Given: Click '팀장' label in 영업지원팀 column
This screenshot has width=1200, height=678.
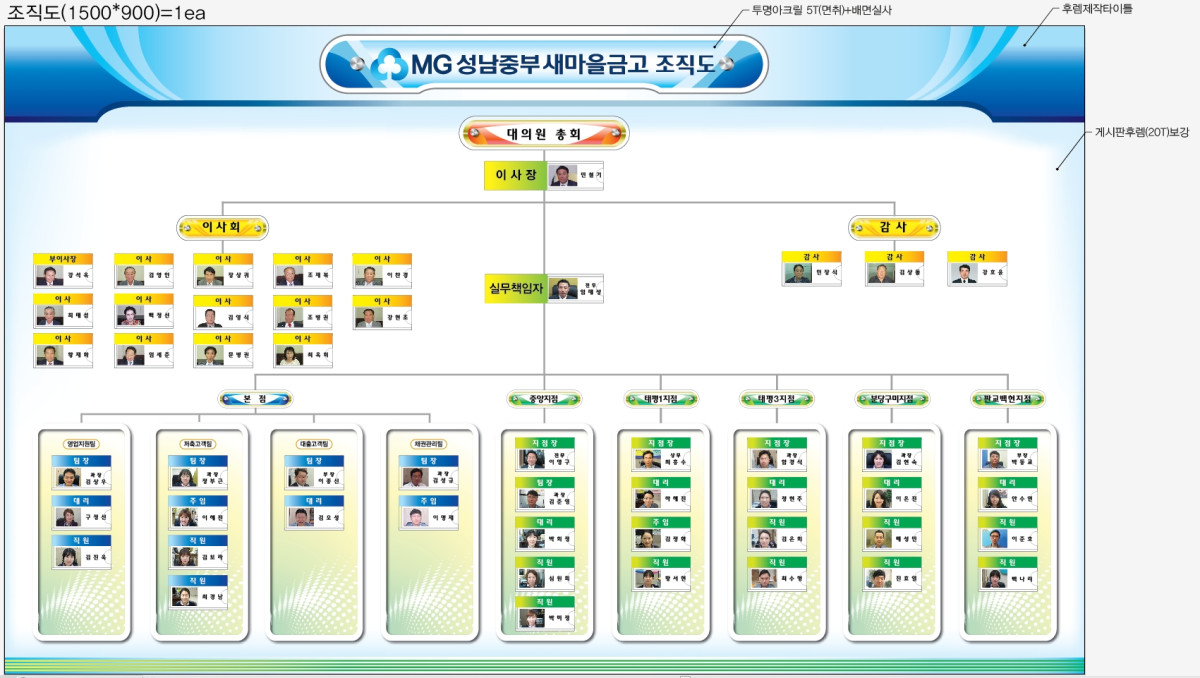Looking at the screenshot, I should (x=82, y=461).
